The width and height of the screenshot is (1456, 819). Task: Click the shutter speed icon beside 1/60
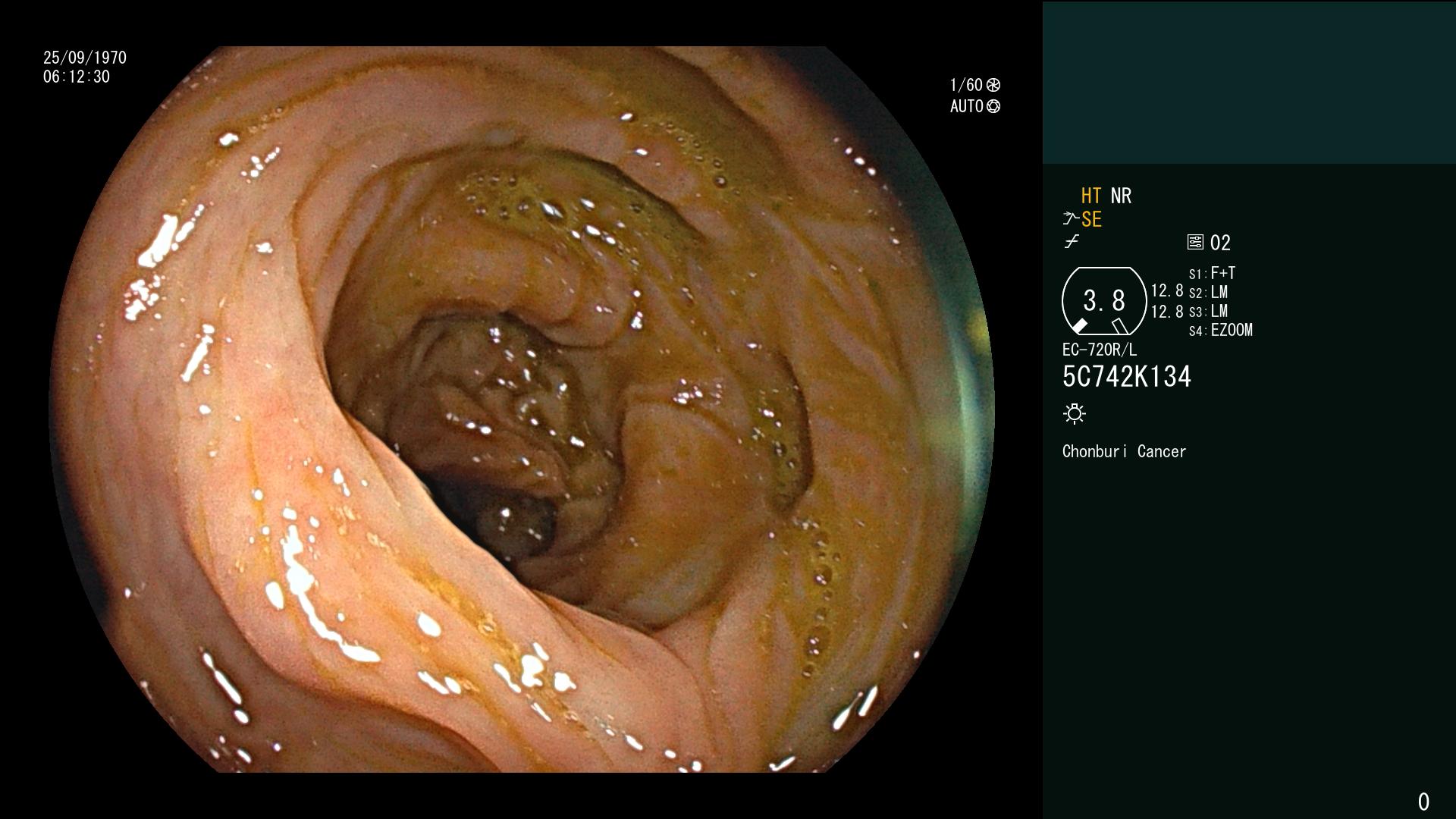pos(993,85)
